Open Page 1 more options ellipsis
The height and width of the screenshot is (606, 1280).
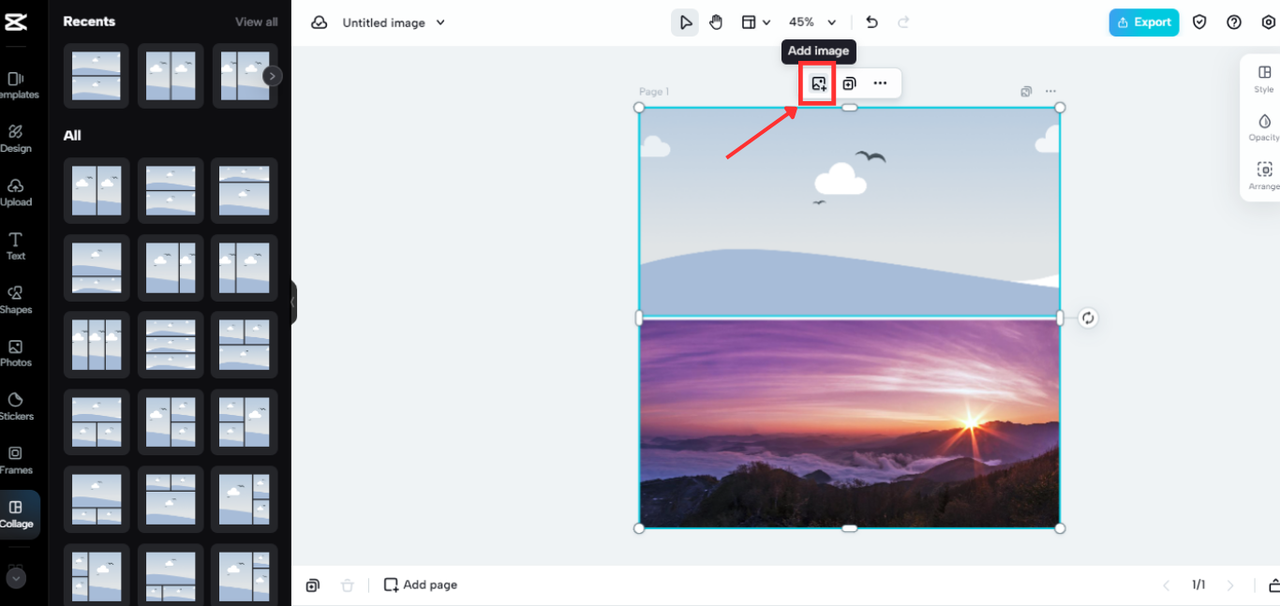click(1050, 91)
